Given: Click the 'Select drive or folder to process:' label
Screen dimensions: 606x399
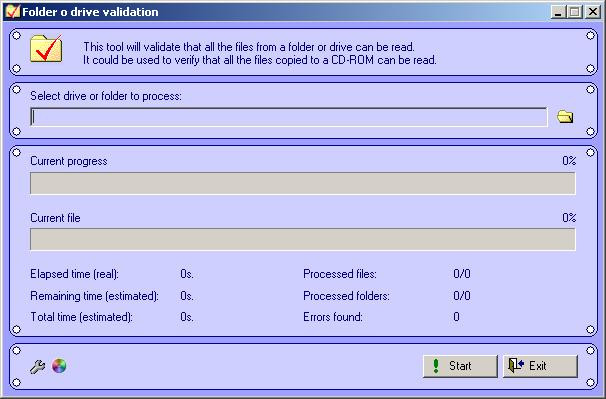Looking at the screenshot, I should click(x=106, y=96).
